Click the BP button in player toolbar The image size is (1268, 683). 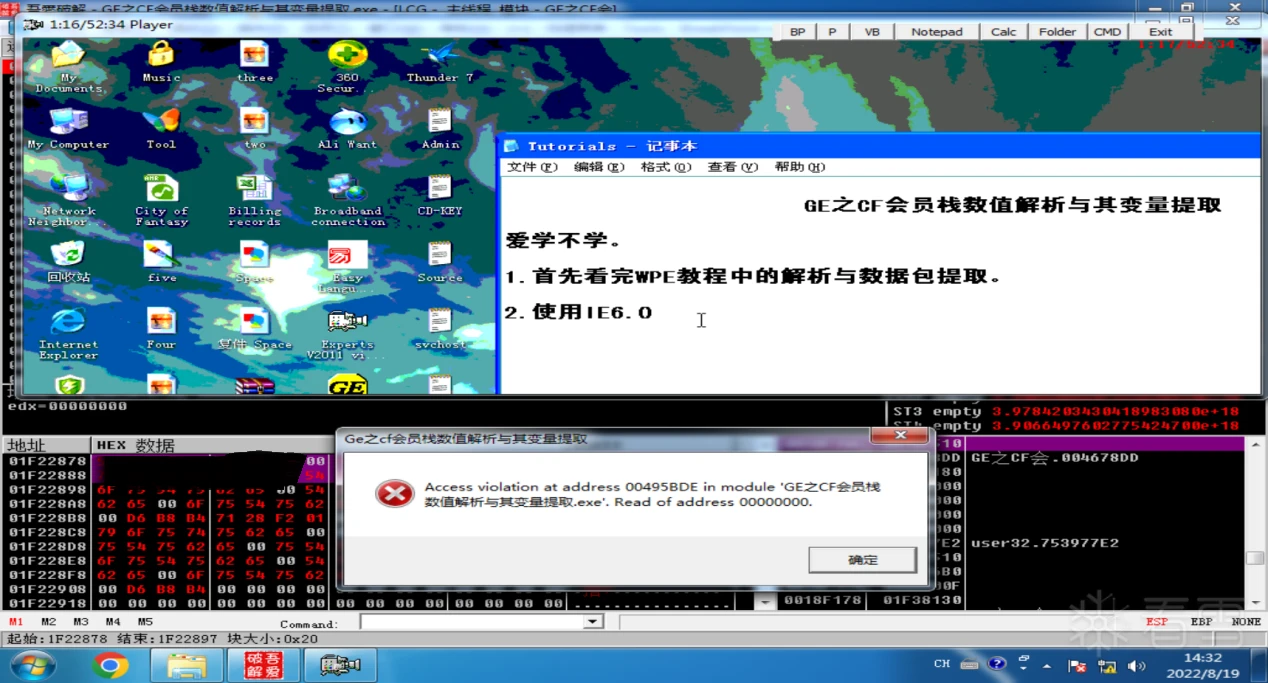point(797,32)
